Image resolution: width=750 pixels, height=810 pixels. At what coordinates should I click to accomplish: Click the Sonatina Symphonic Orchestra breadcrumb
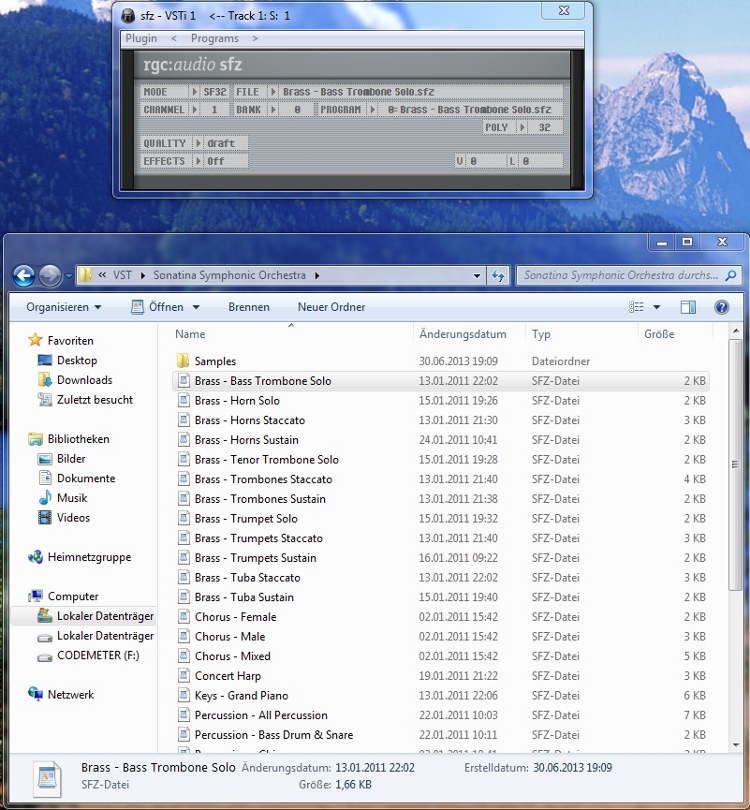[229, 275]
